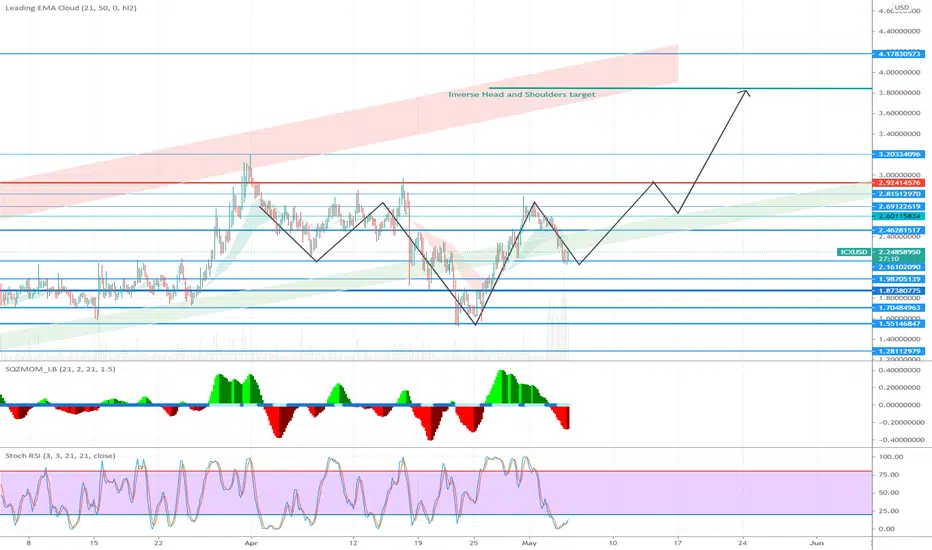Click the 1.87380775 price level label
The image size is (932, 550).
coord(899,291)
